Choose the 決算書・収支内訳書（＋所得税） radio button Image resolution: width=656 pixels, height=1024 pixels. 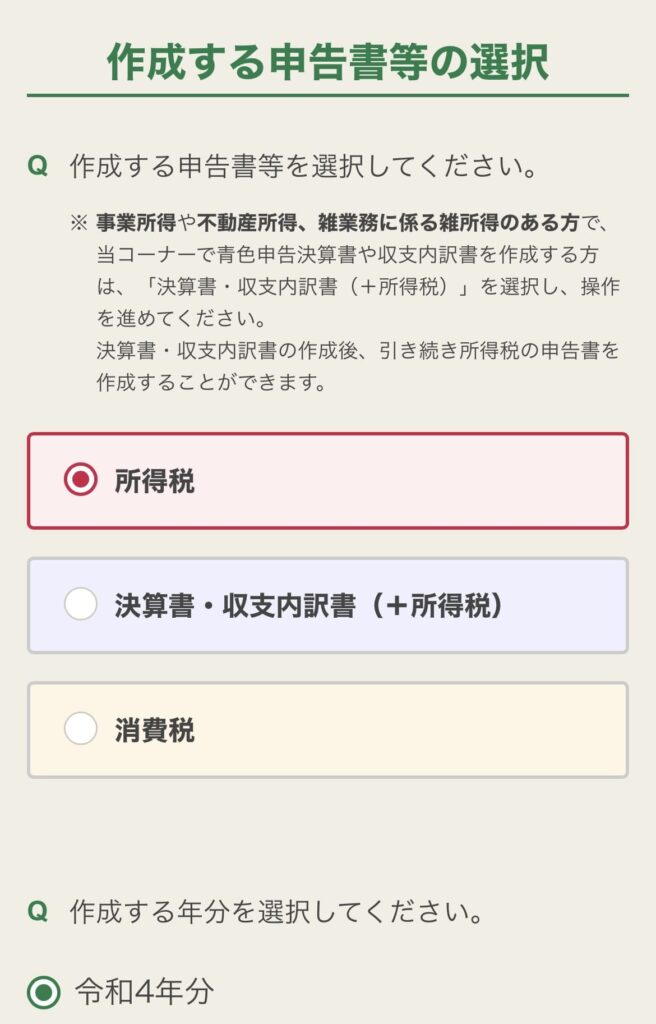pyautogui.click(x=81, y=605)
